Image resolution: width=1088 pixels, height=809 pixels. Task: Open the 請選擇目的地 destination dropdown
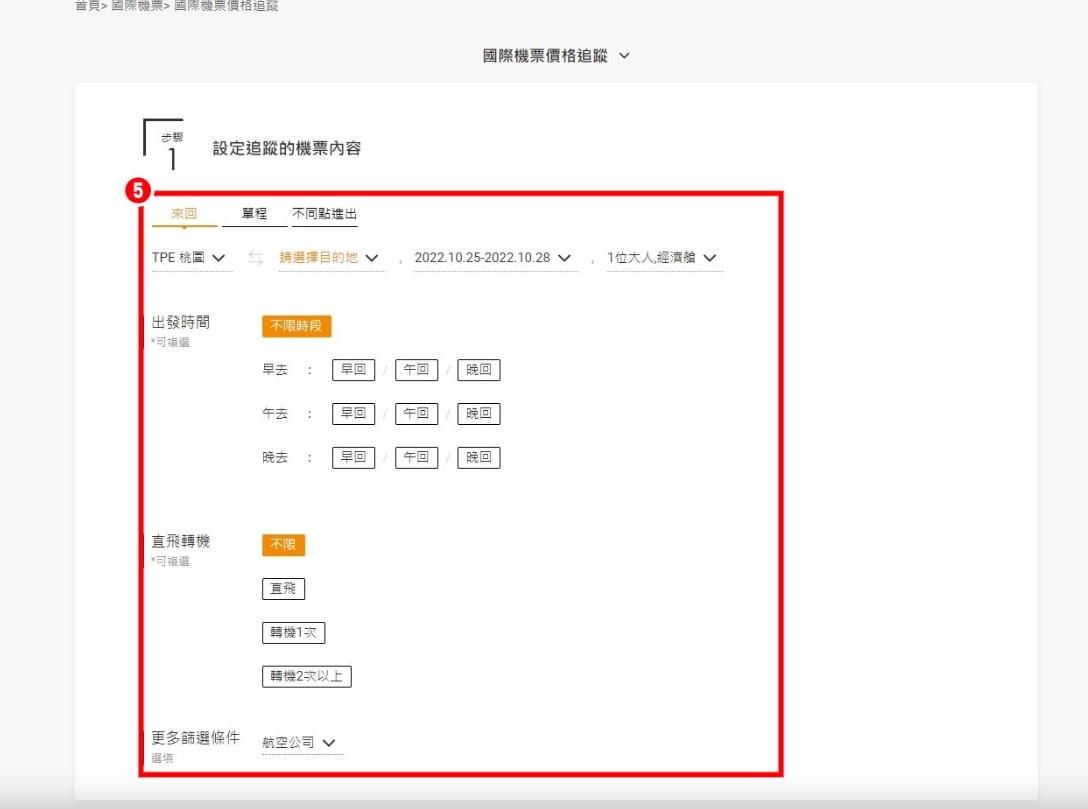coord(329,258)
